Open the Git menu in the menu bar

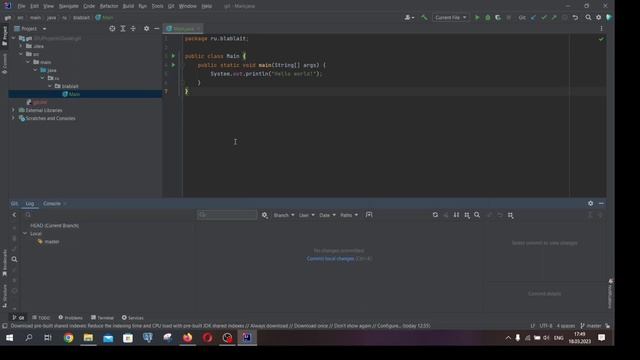pyautogui.click(x=171, y=6)
